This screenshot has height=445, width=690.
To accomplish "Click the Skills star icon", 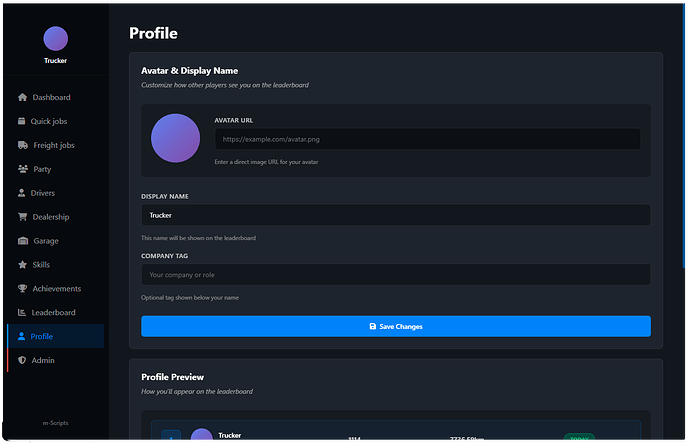I will (x=22, y=265).
